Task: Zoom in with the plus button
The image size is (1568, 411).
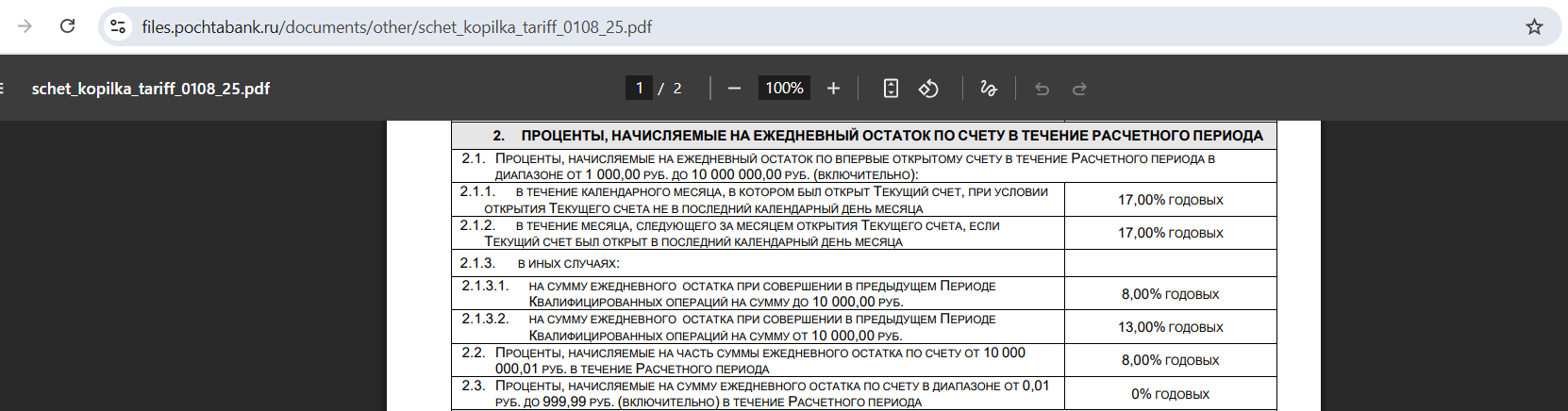Action: click(833, 88)
